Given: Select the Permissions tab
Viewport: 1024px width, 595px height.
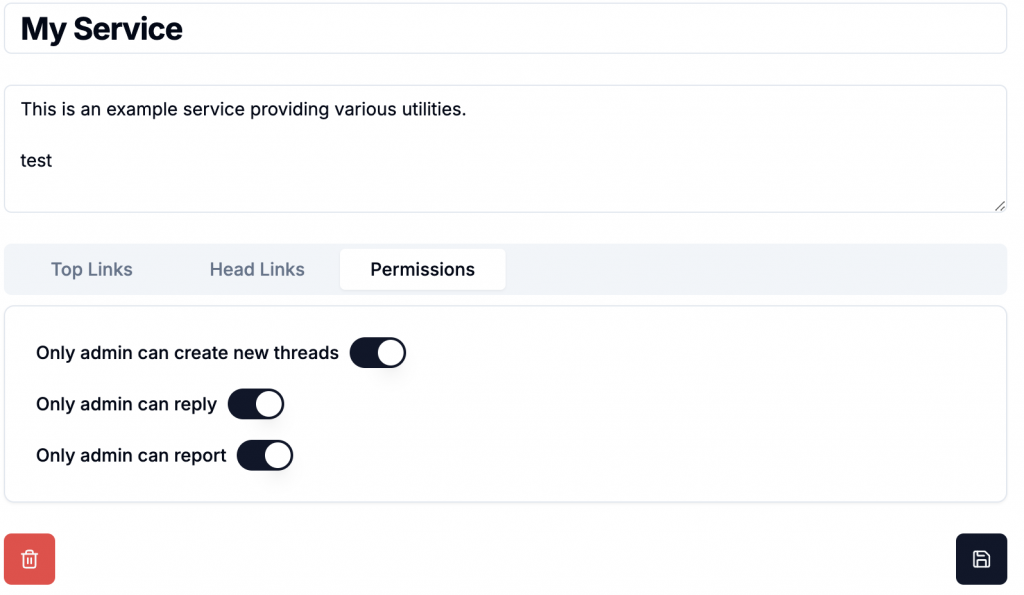Looking at the screenshot, I should click(x=422, y=269).
